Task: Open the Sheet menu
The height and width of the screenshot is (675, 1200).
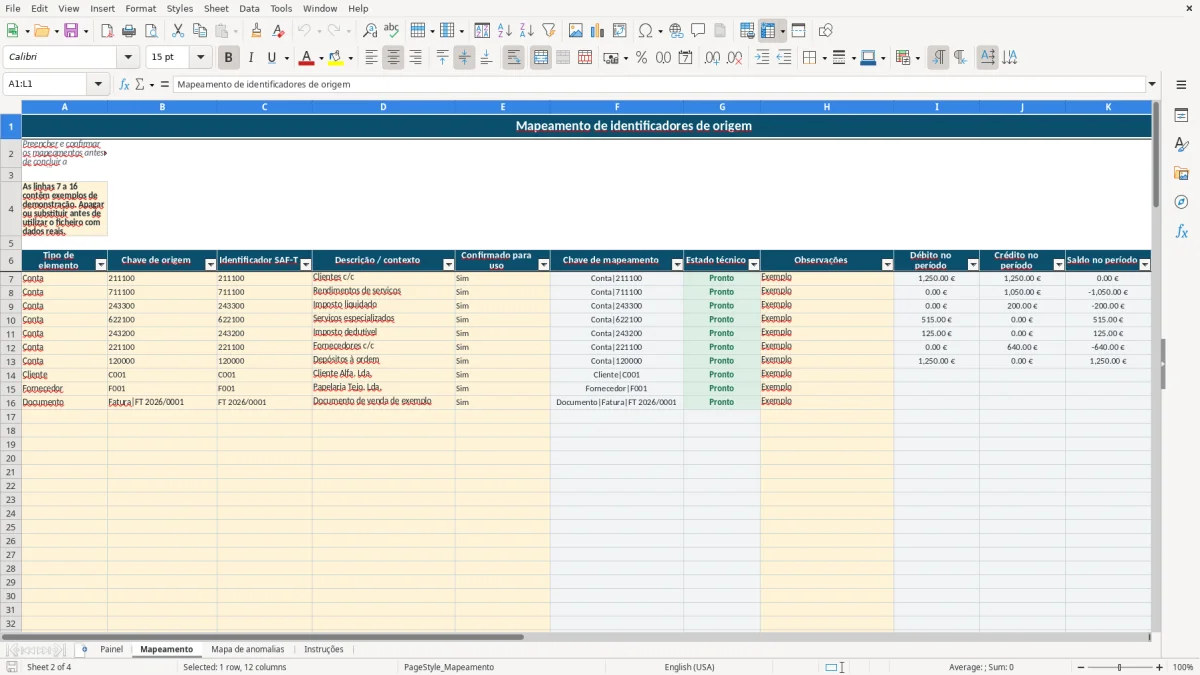Action: [x=216, y=8]
